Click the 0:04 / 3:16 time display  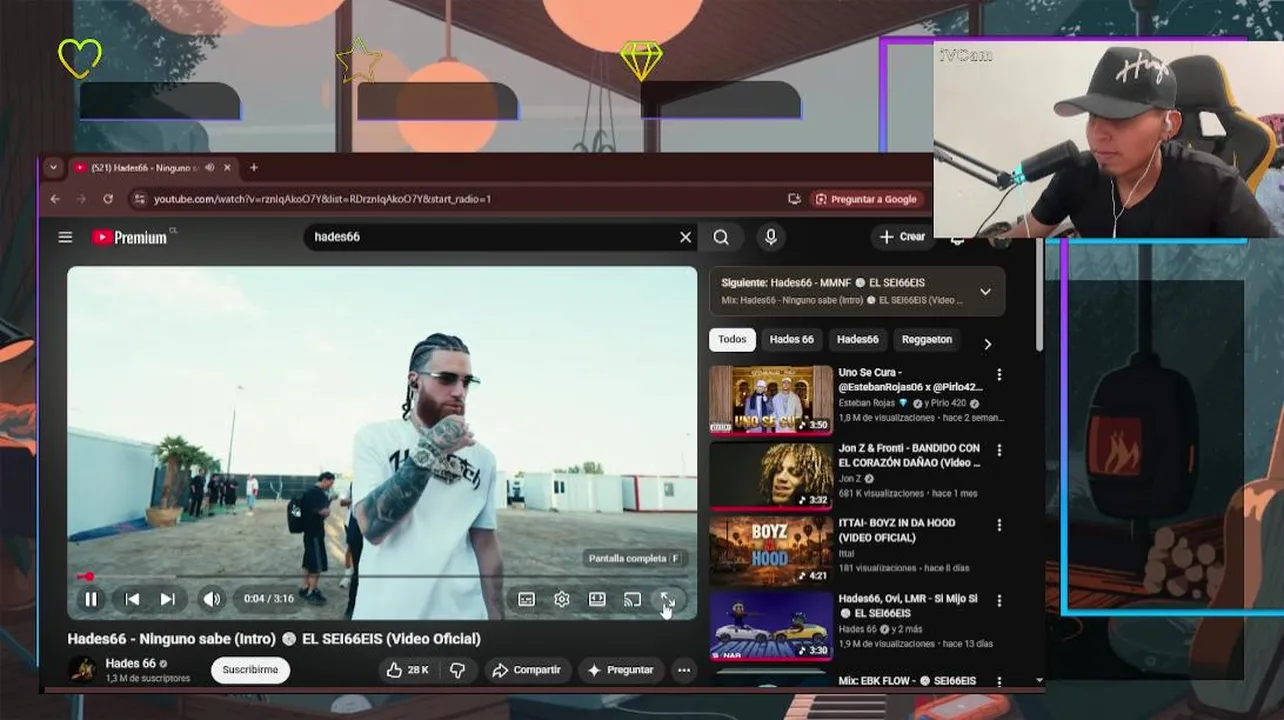tap(269, 599)
